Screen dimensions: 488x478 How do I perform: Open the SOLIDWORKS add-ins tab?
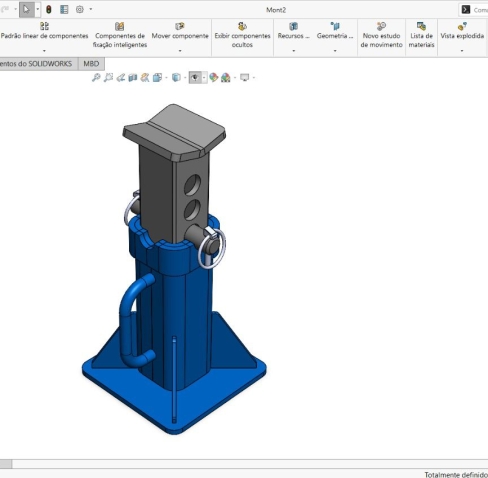36,64
